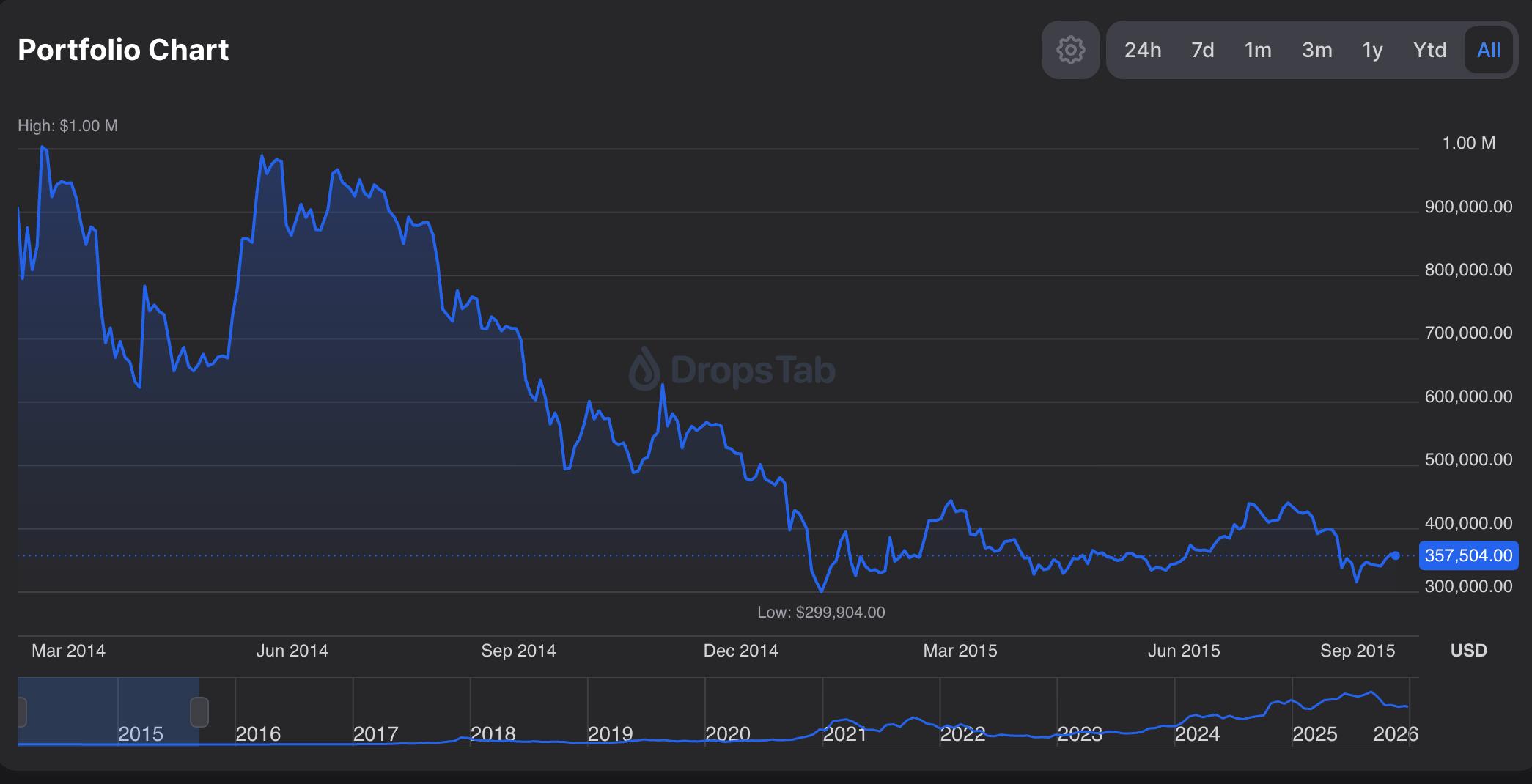Switch the chart to 1y view
The image size is (1532, 784).
point(1372,50)
